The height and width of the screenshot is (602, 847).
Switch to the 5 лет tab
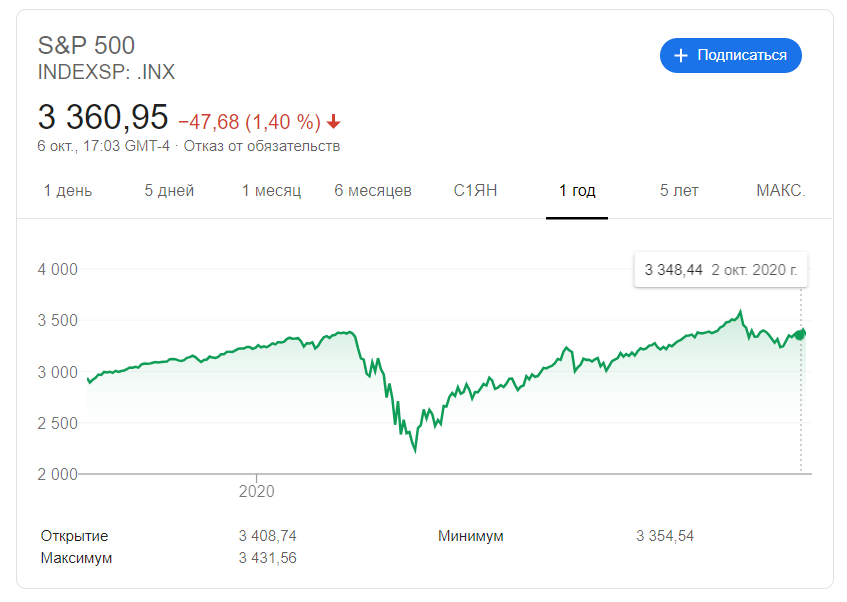(679, 191)
